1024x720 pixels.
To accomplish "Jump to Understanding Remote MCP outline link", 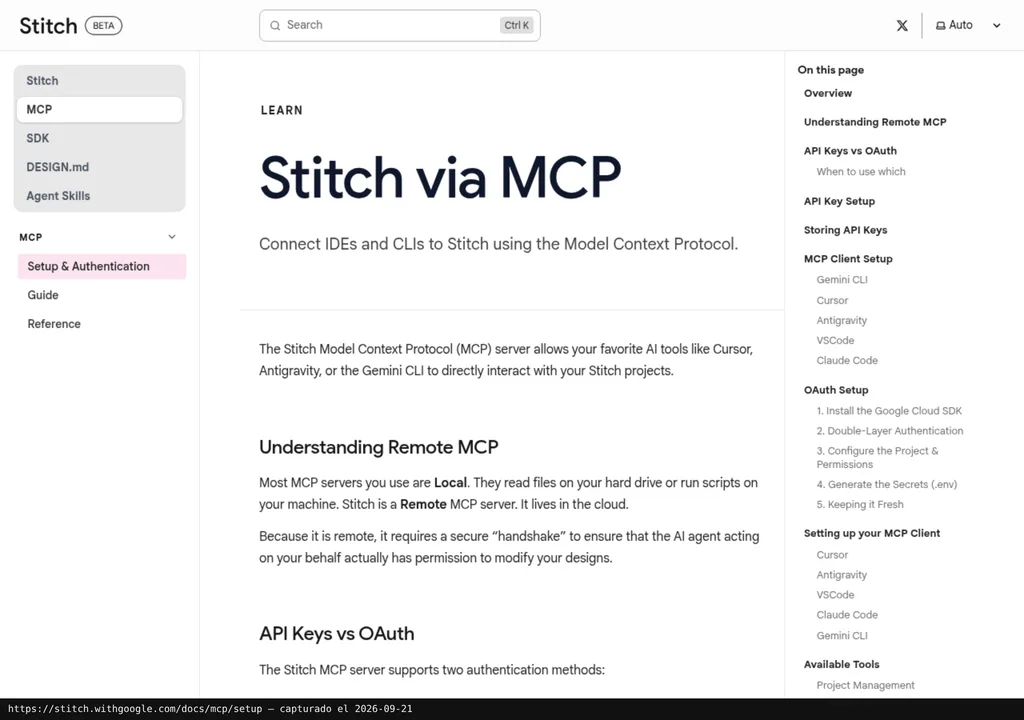I will (x=874, y=122).
